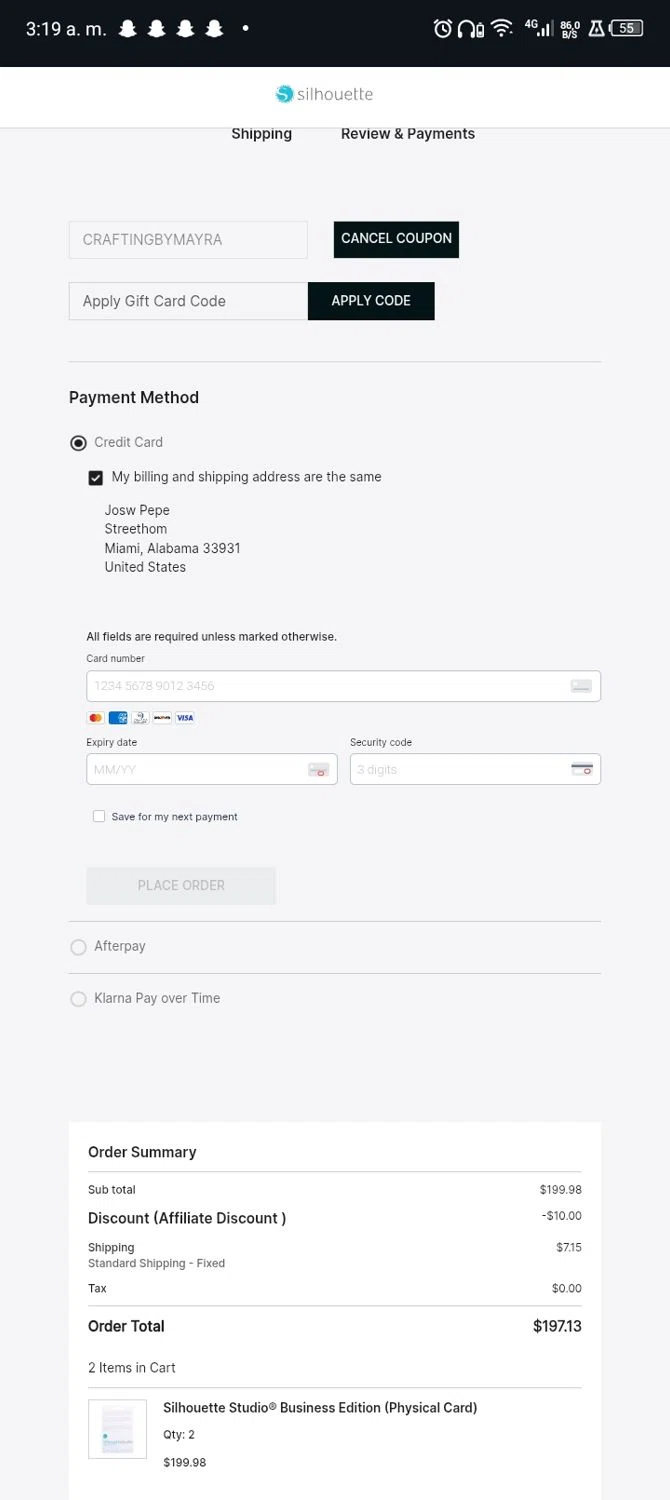This screenshot has height=1500, width=670.
Task: Uncheck billing and shipping address are the same
Action: tap(96, 478)
